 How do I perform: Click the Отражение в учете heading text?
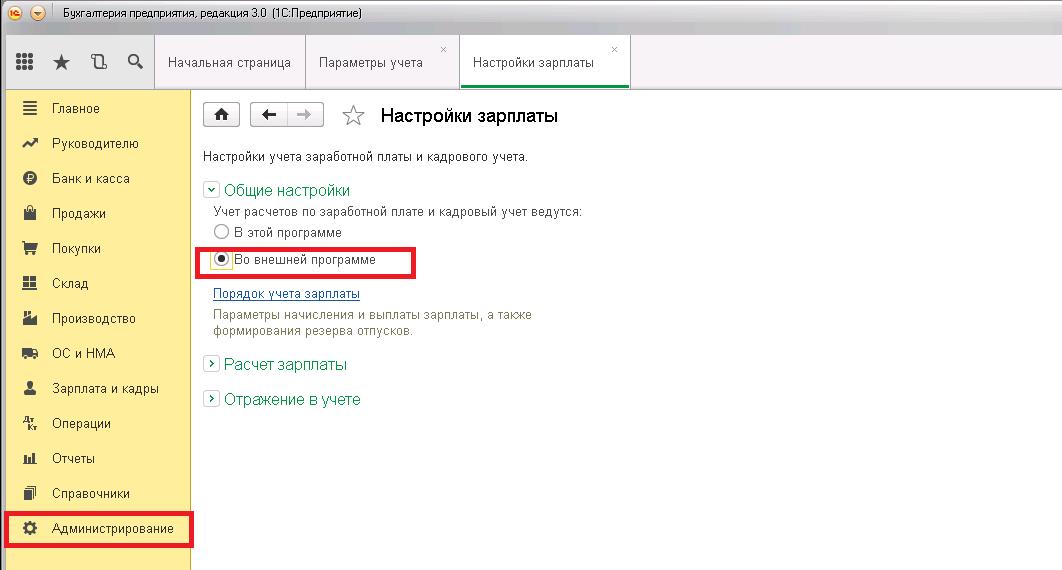click(x=292, y=399)
